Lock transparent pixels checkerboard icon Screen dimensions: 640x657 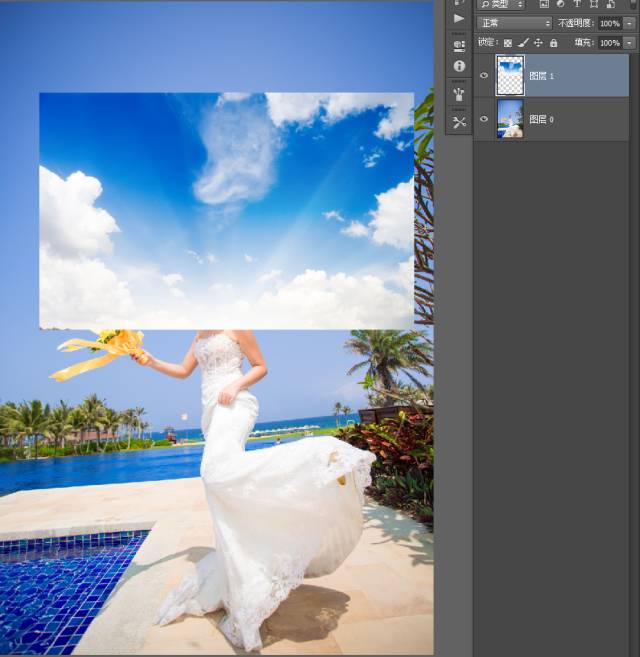coord(508,43)
